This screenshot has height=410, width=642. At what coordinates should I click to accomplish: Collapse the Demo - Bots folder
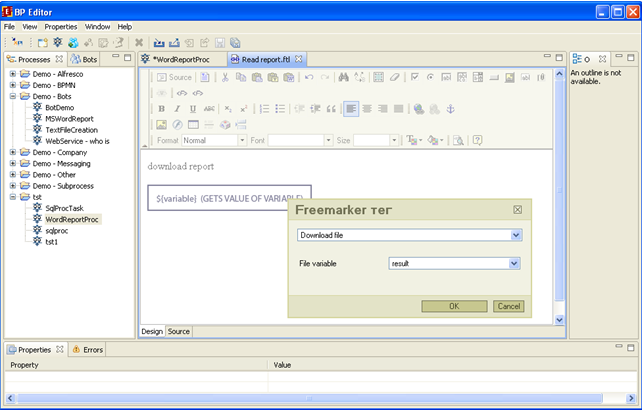tap(13, 96)
